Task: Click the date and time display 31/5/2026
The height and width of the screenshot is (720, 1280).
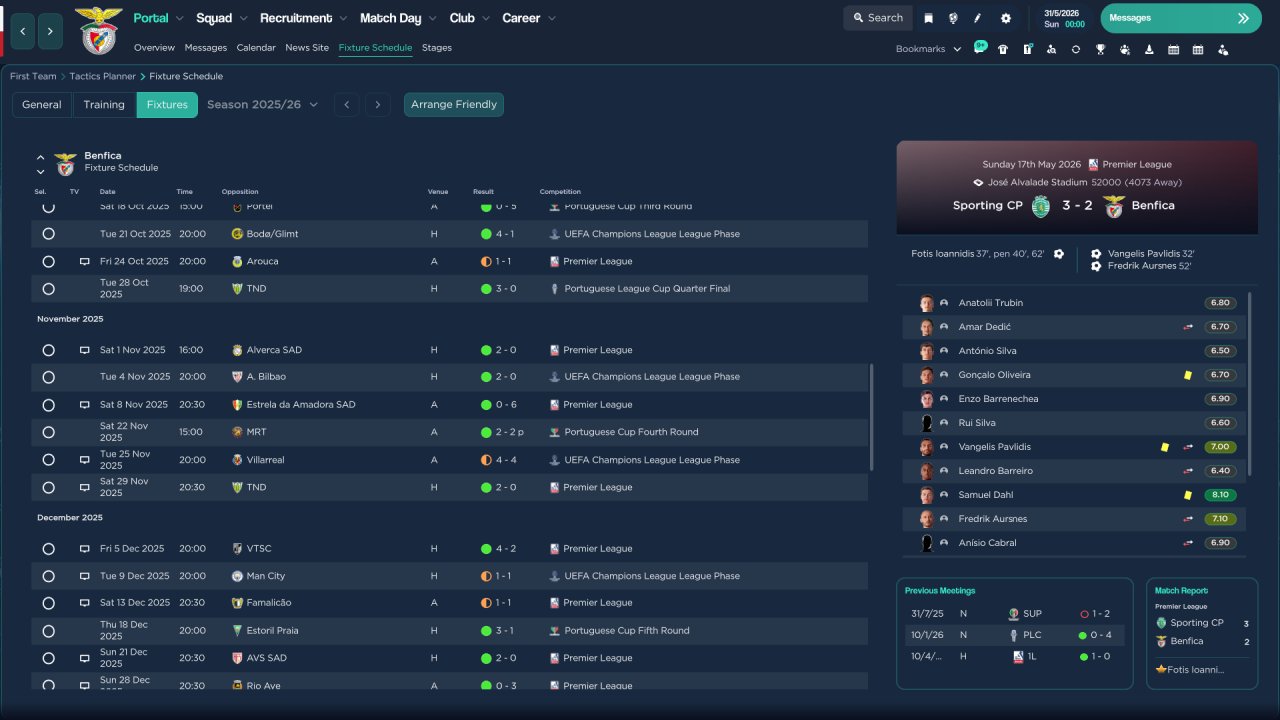Action: pyautogui.click(x=1062, y=18)
